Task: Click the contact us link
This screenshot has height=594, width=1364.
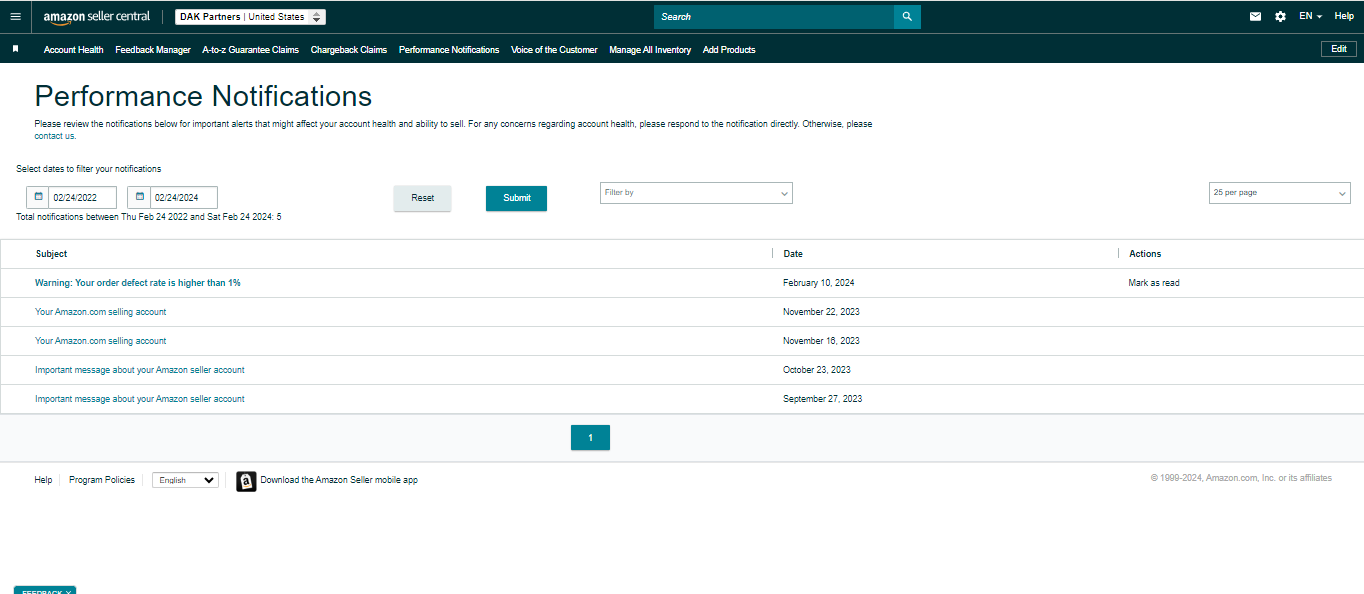Action: [x=55, y=136]
